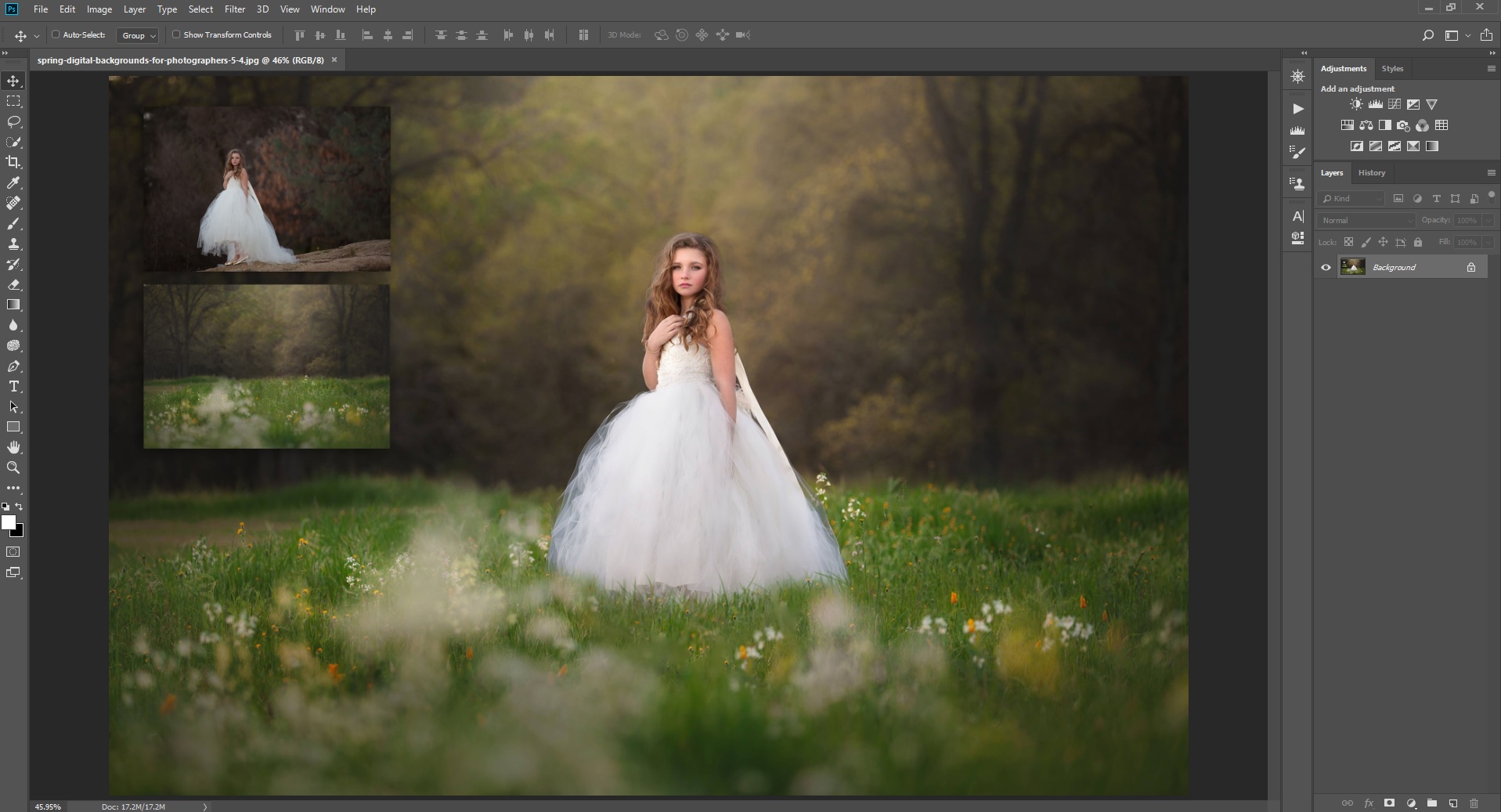Select the Path Selection tool
The height and width of the screenshot is (812, 1501).
coord(13,406)
